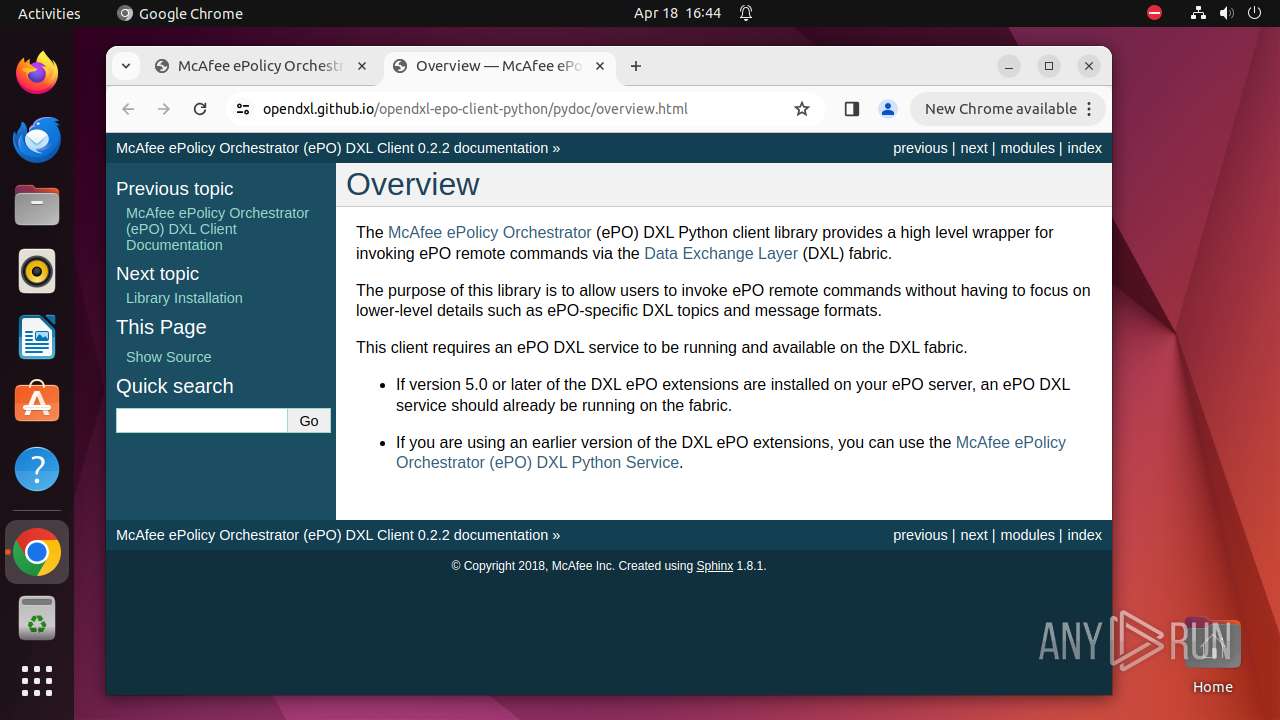This screenshot has width=1280, height=720.
Task: Open the ePO DXL Python Service link
Action: 731,452
